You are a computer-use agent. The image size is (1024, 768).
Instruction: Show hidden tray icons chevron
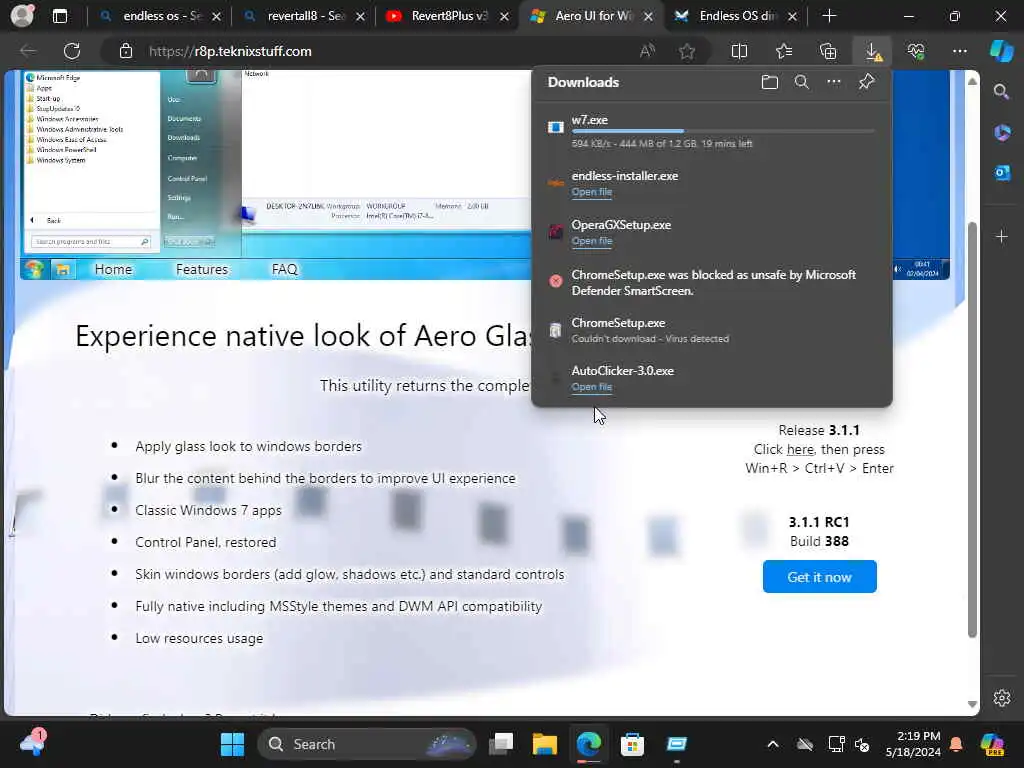773,744
